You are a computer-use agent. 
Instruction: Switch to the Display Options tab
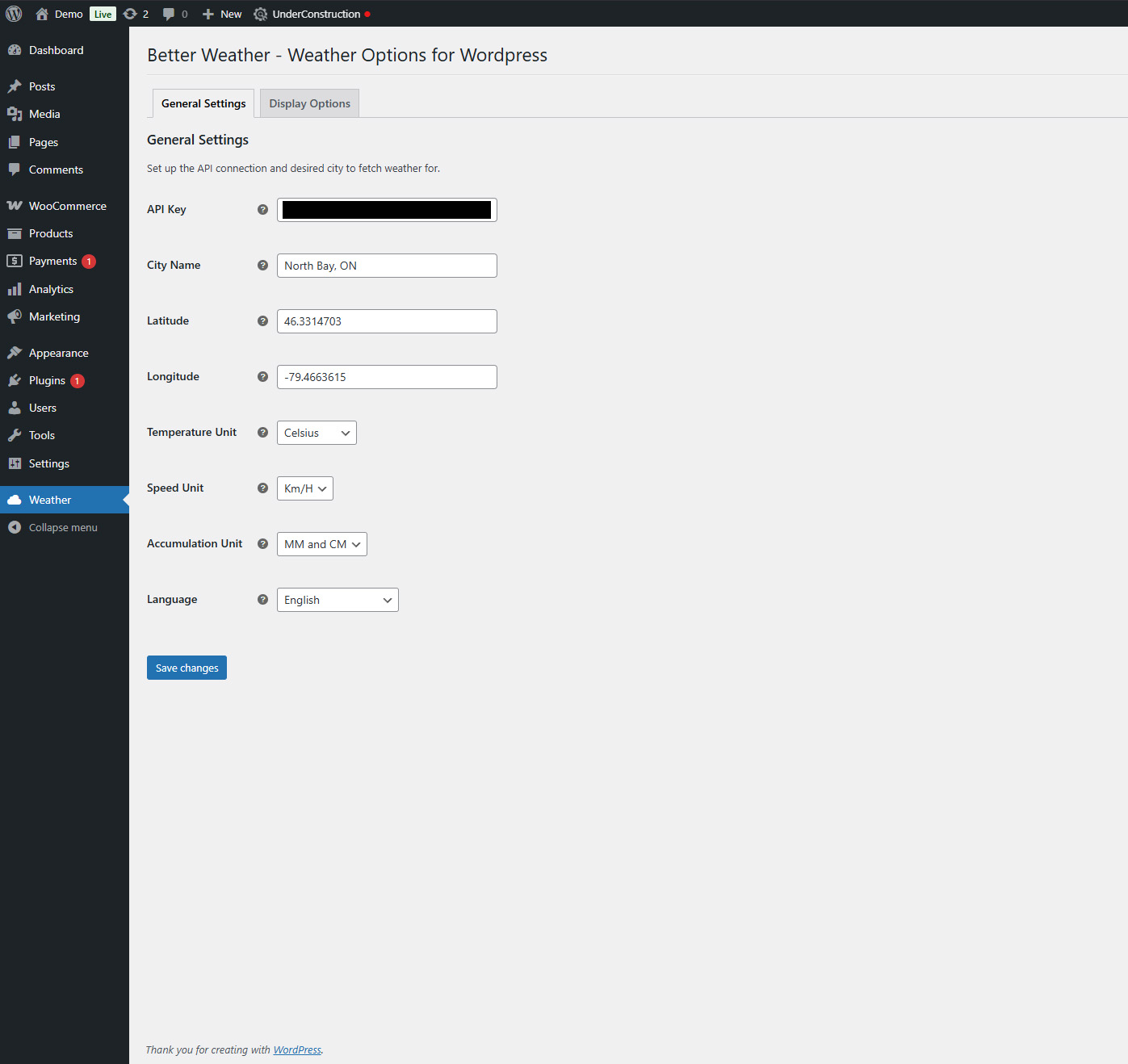click(x=309, y=103)
